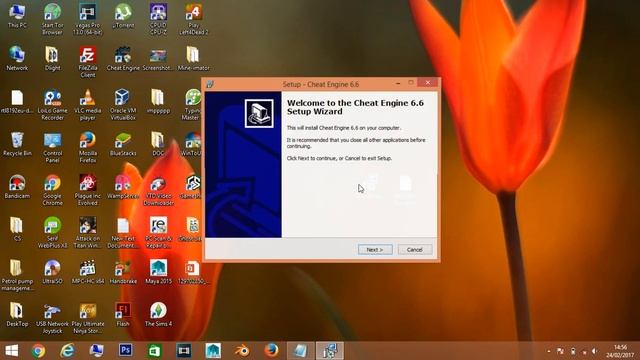640x360 pixels.
Task: Click the volume icon in system tray
Action: point(594,351)
